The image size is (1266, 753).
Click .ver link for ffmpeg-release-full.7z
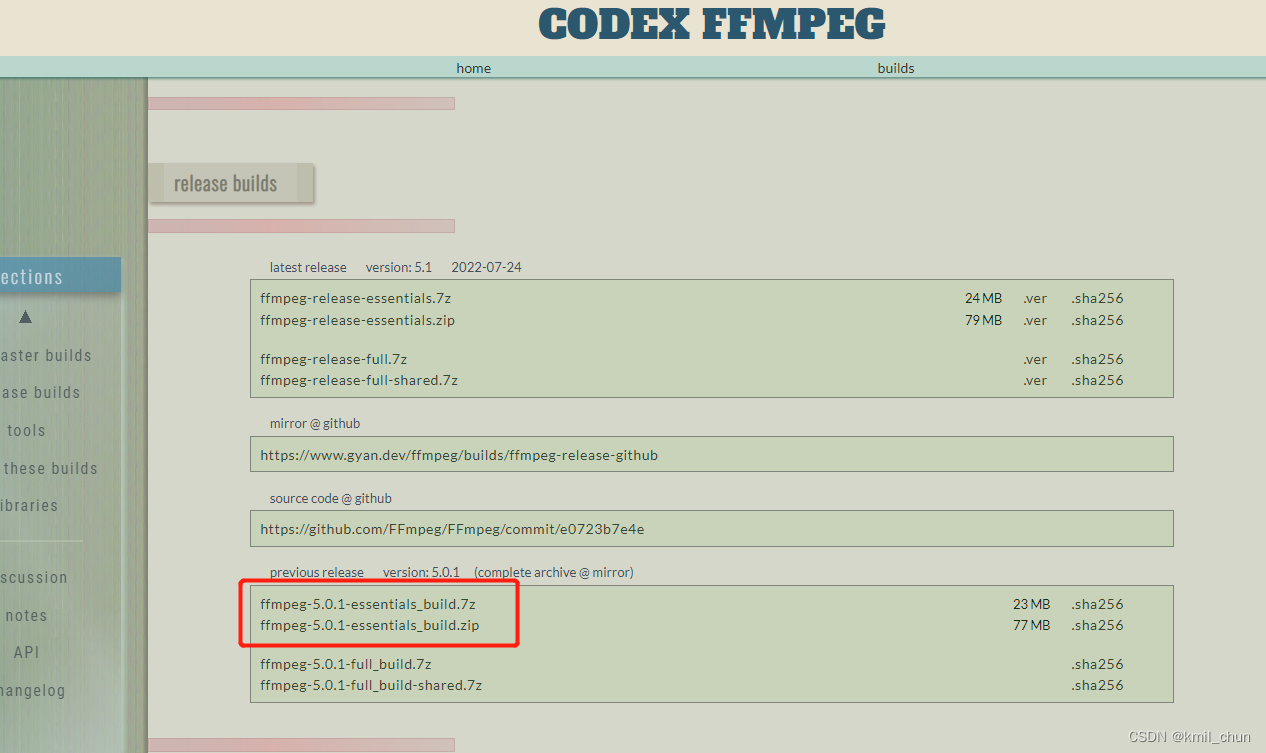pos(1035,359)
